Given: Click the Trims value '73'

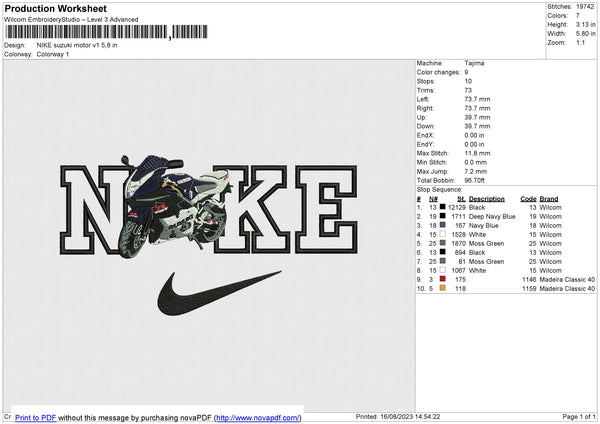Looking at the screenshot, I should click(468, 90).
